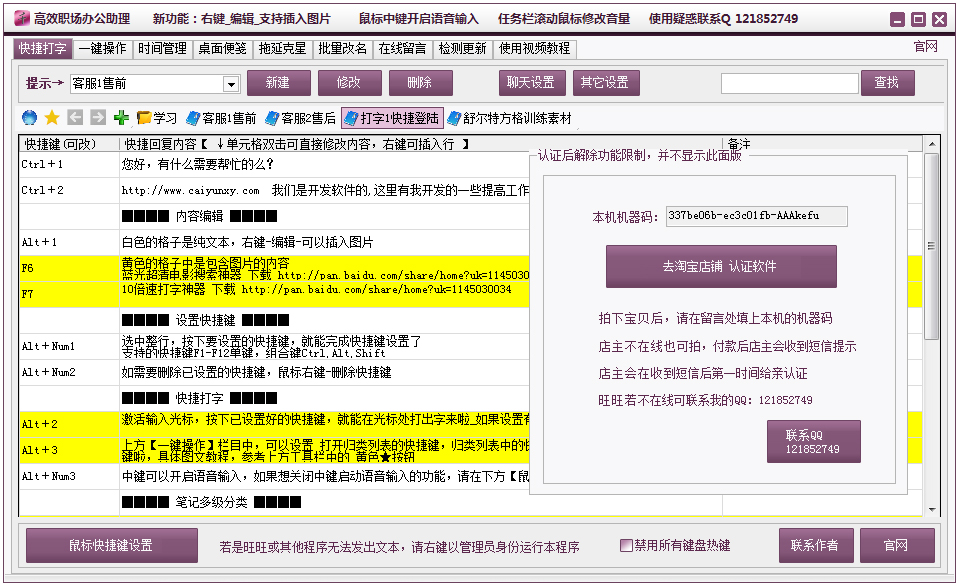Expand the 客服1售前 combo box dropdown
960x586 pixels.
click(x=231, y=84)
